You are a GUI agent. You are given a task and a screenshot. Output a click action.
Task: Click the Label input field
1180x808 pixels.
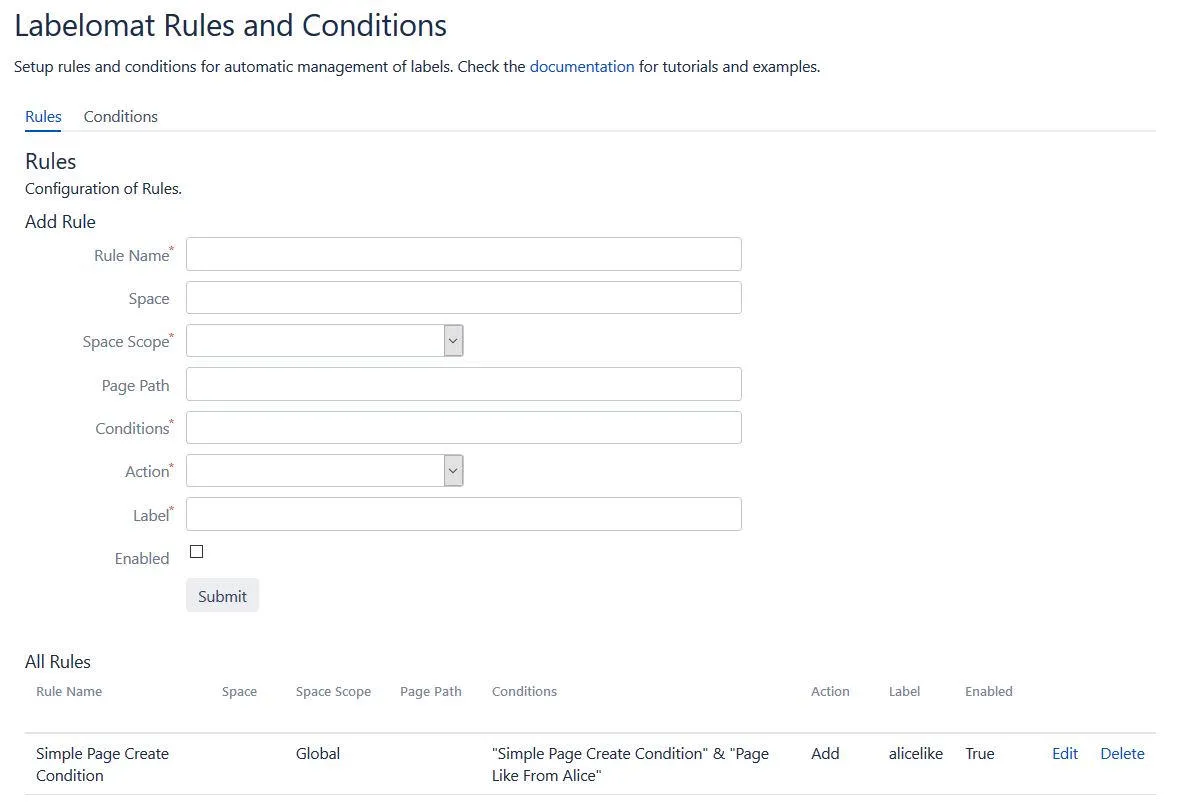[464, 514]
